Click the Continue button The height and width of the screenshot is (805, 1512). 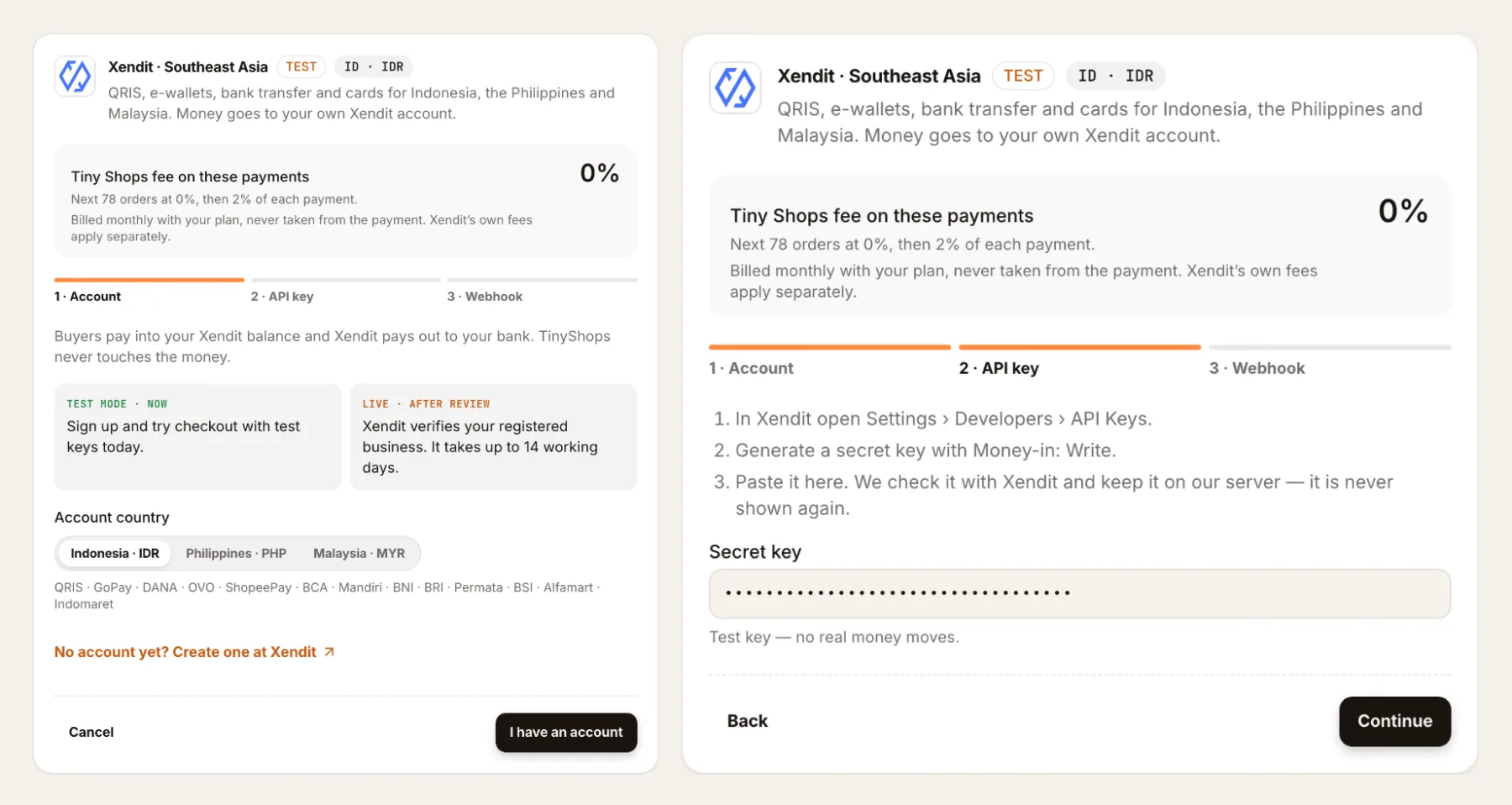click(x=1395, y=721)
